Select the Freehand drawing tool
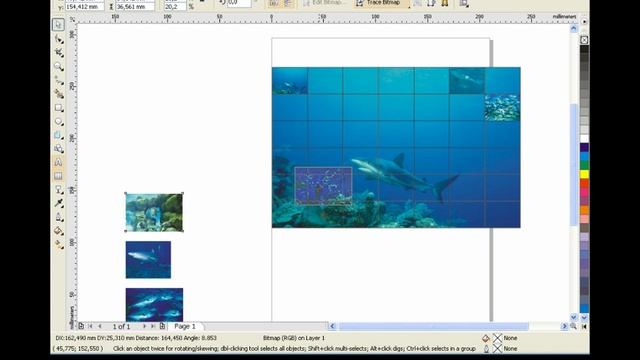This screenshot has height=360, width=640. (58, 80)
